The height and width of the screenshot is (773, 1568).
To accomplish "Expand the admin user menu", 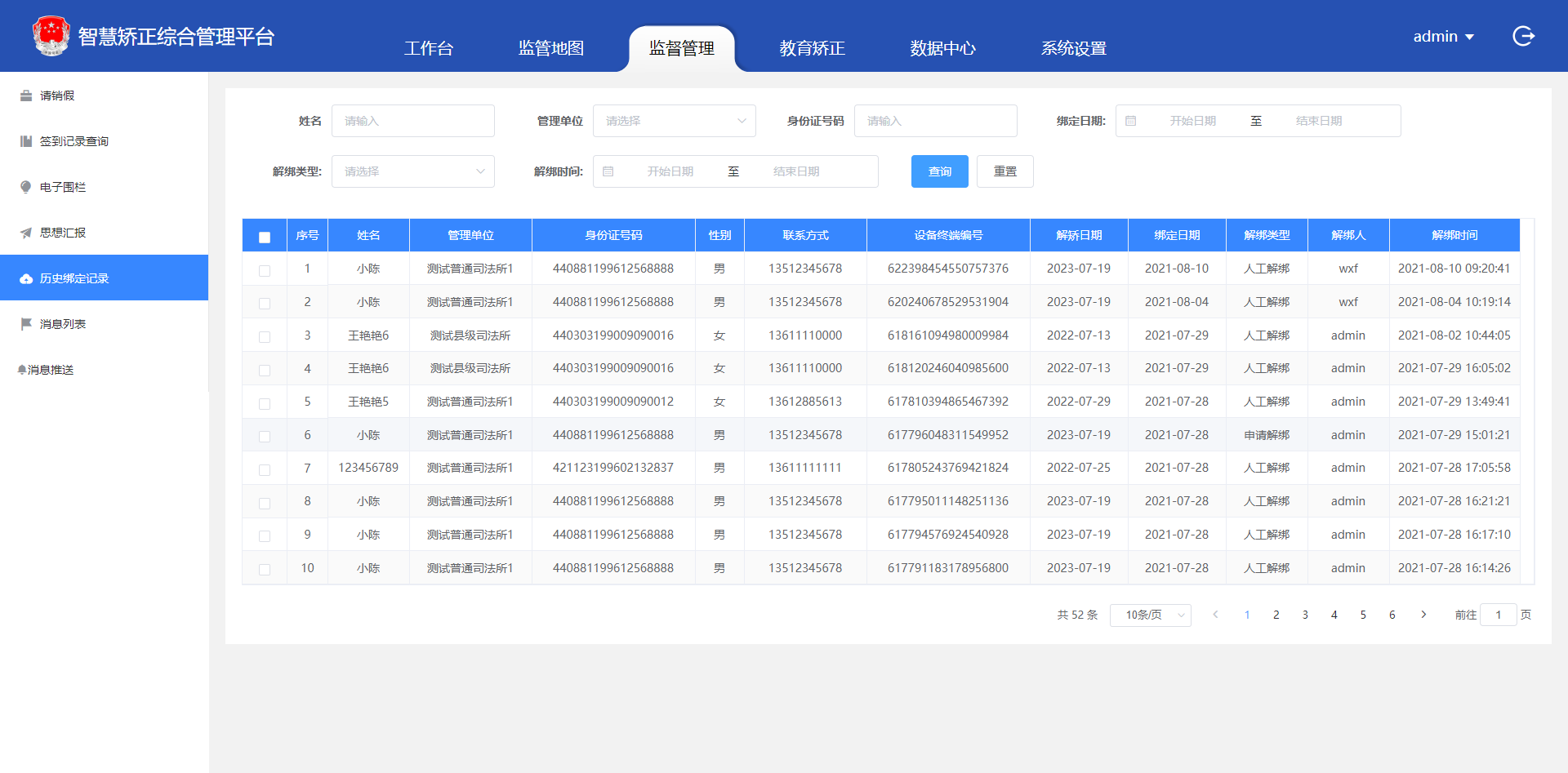I will click(1443, 37).
